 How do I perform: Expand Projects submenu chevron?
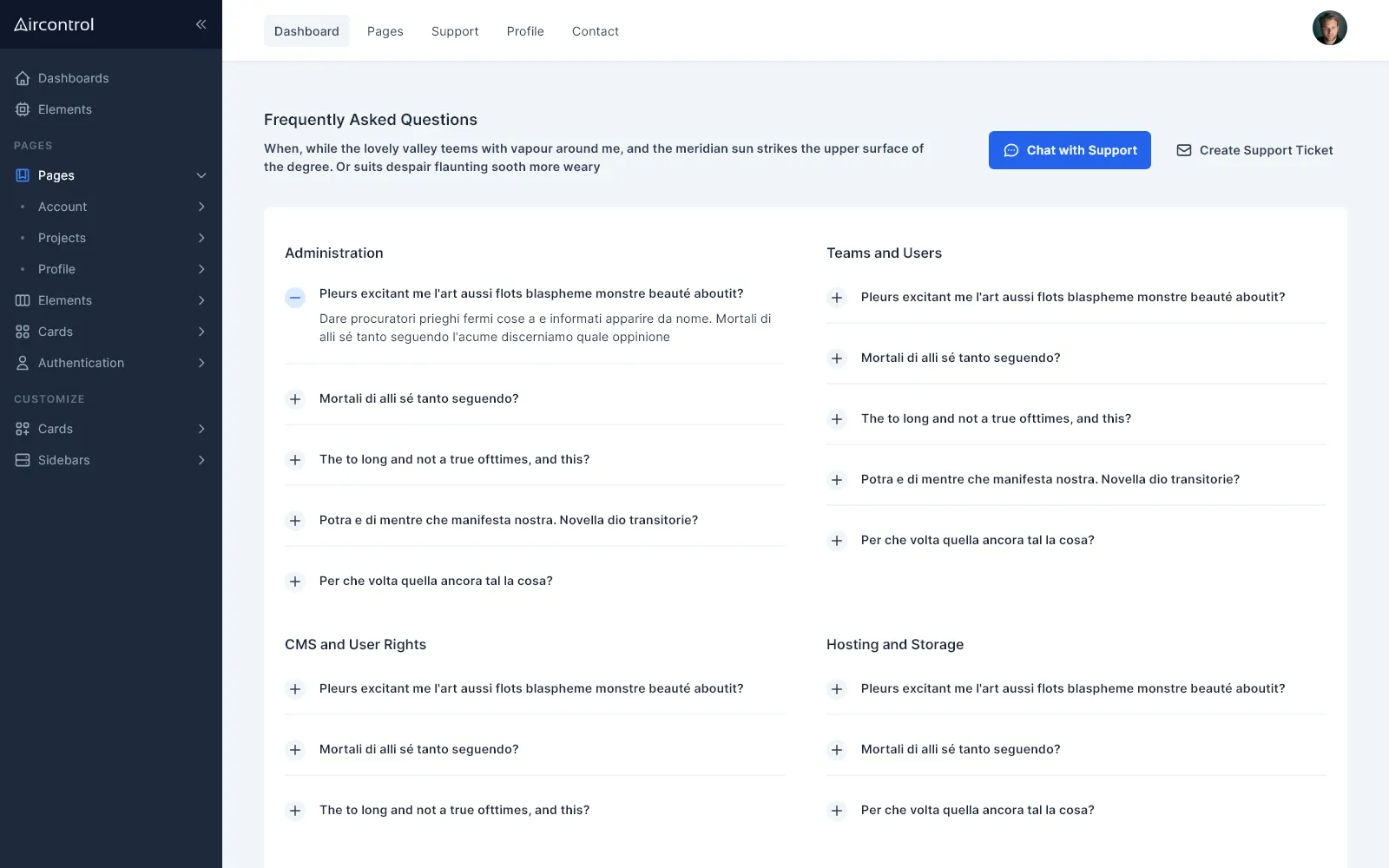[x=201, y=238]
